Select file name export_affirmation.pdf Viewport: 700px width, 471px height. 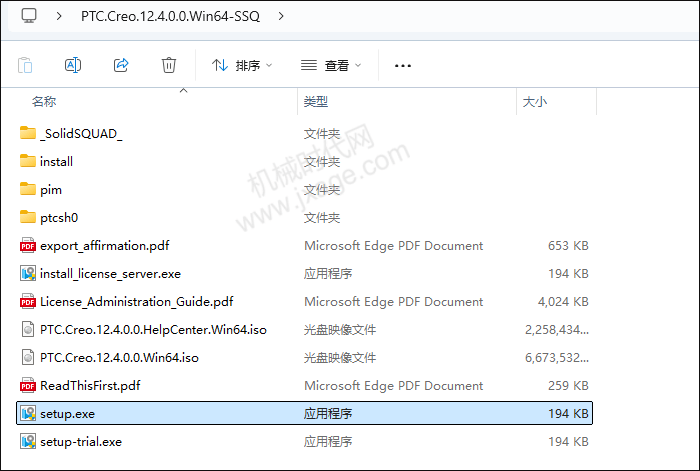(104, 246)
